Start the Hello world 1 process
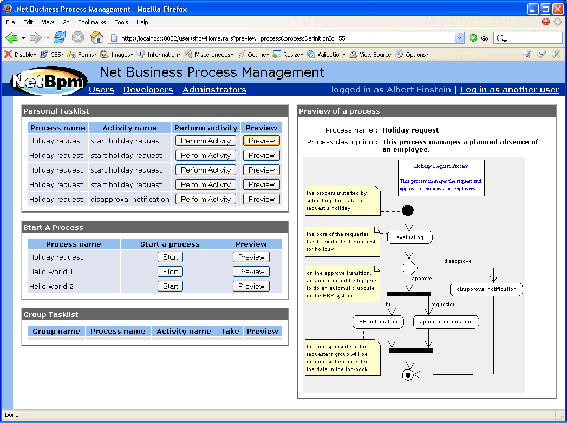The height and width of the screenshot is (423, 567). 170,272
